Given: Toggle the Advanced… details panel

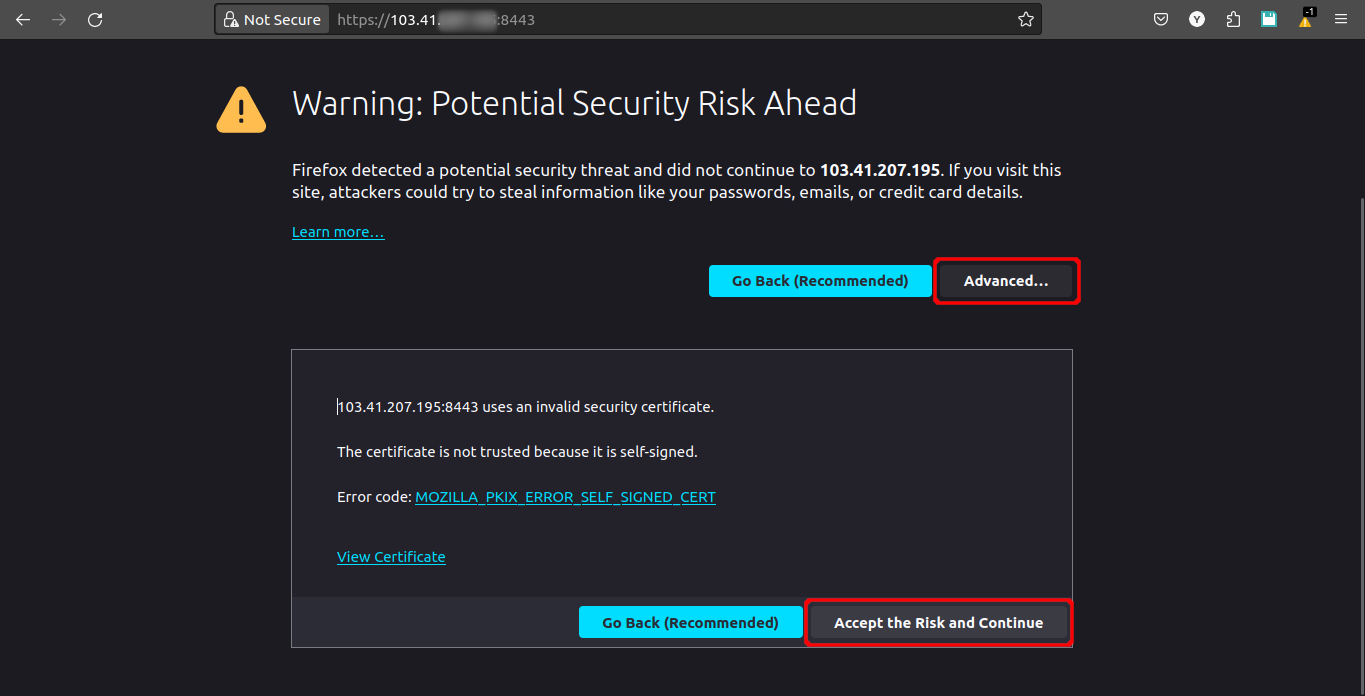Looking at the screenshot, I should [x=1006, y=281].
